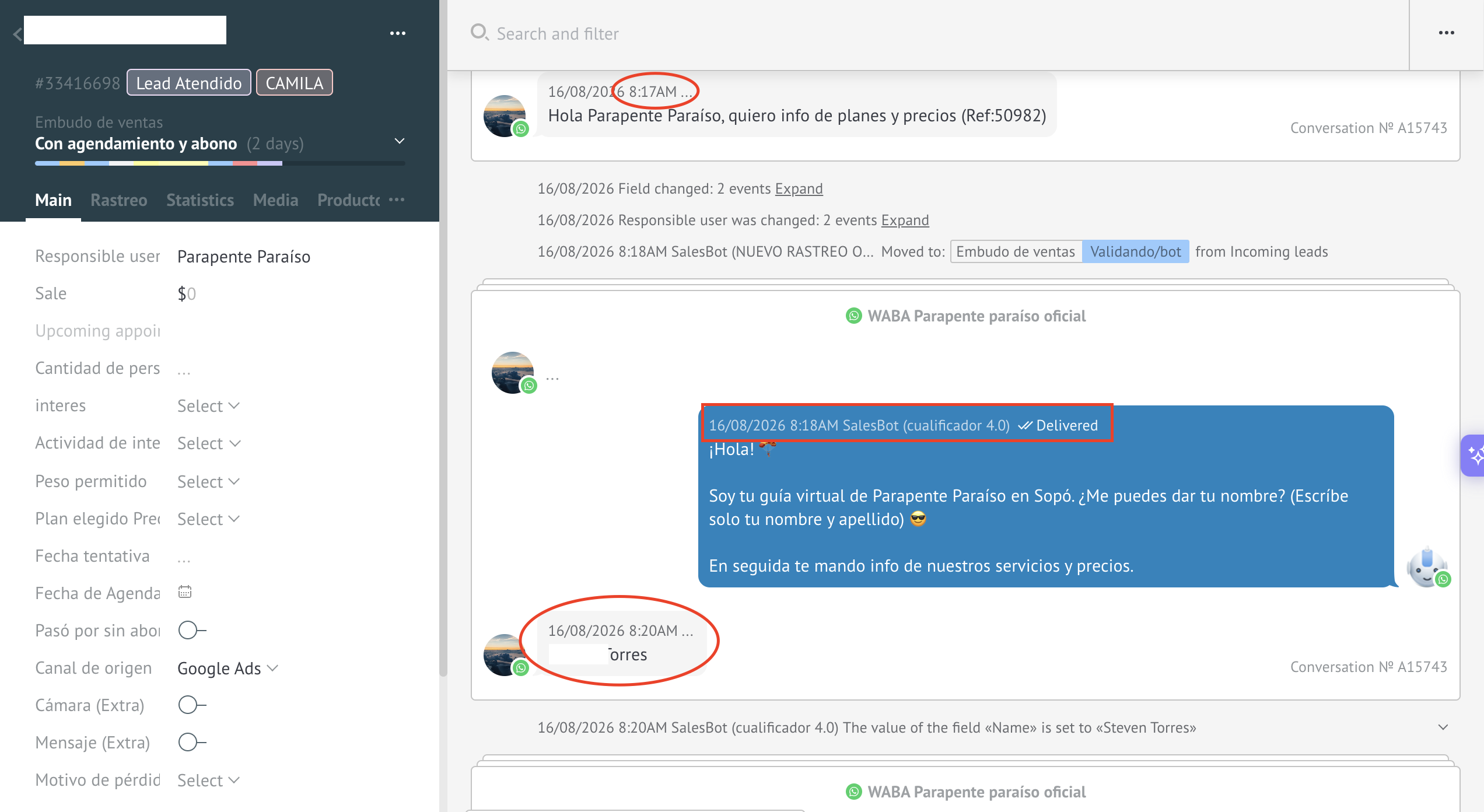This screenshot has height=812, width=1484.
Task: Click contact avatar beside the 8:17AM message
Action: (x=505, y=116)
